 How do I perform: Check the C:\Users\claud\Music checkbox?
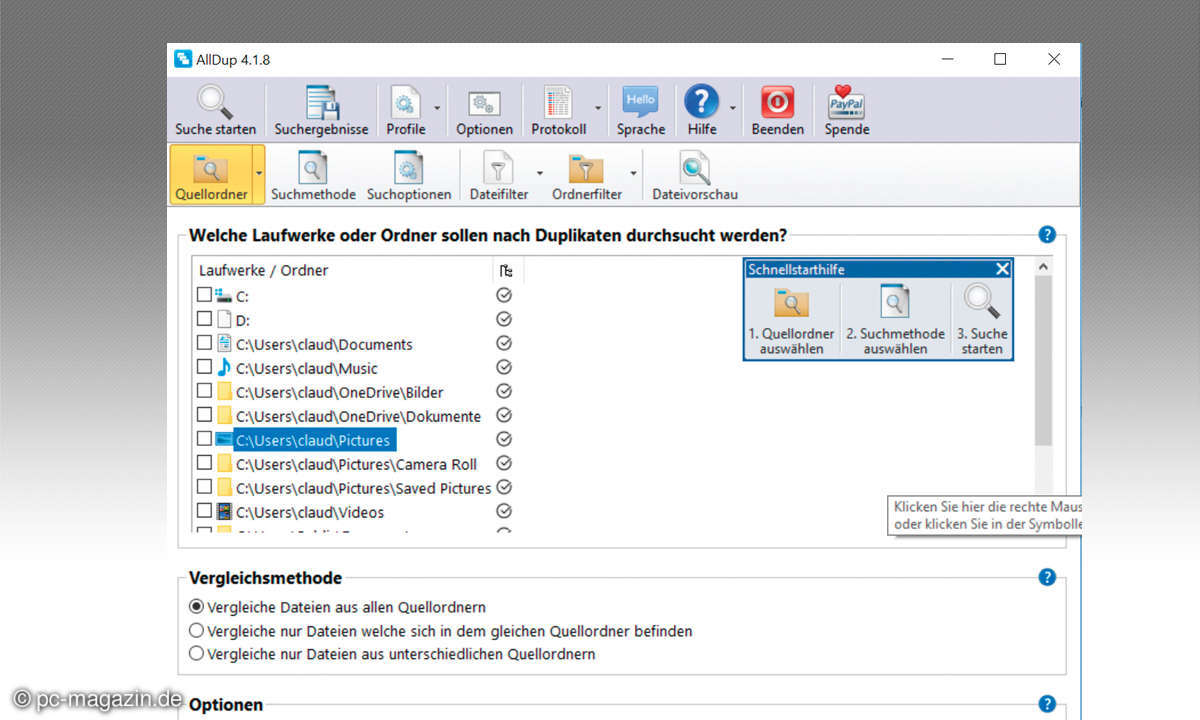pyautogui.click(x=204, y=367)
